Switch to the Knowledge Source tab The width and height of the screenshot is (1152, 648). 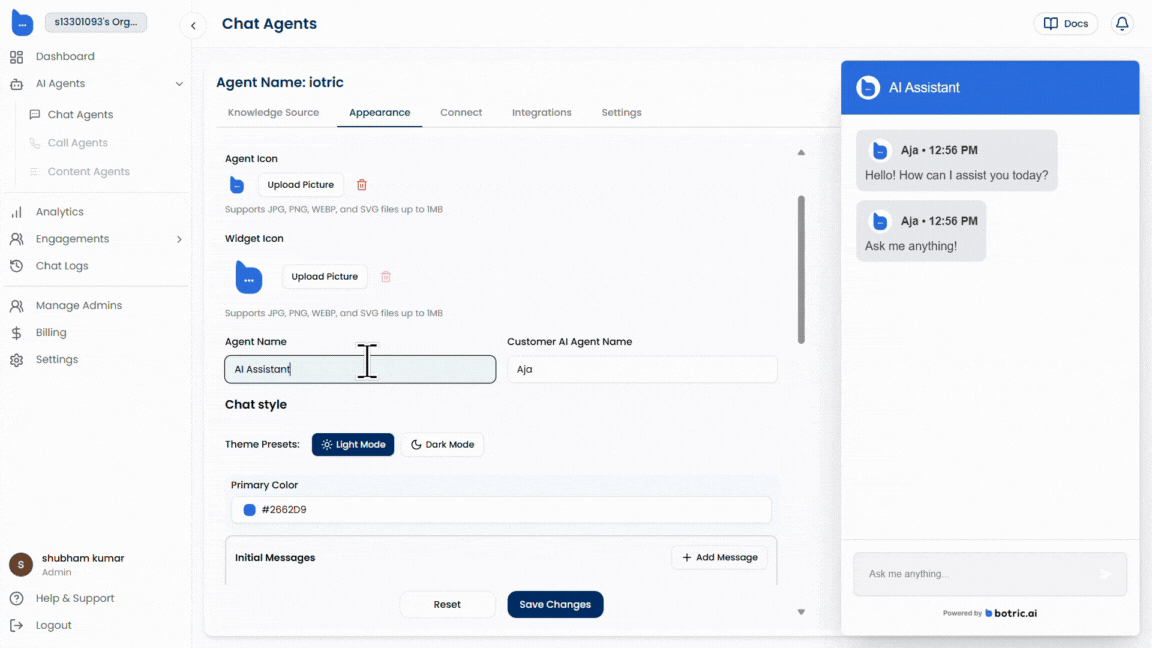(273, 112)
